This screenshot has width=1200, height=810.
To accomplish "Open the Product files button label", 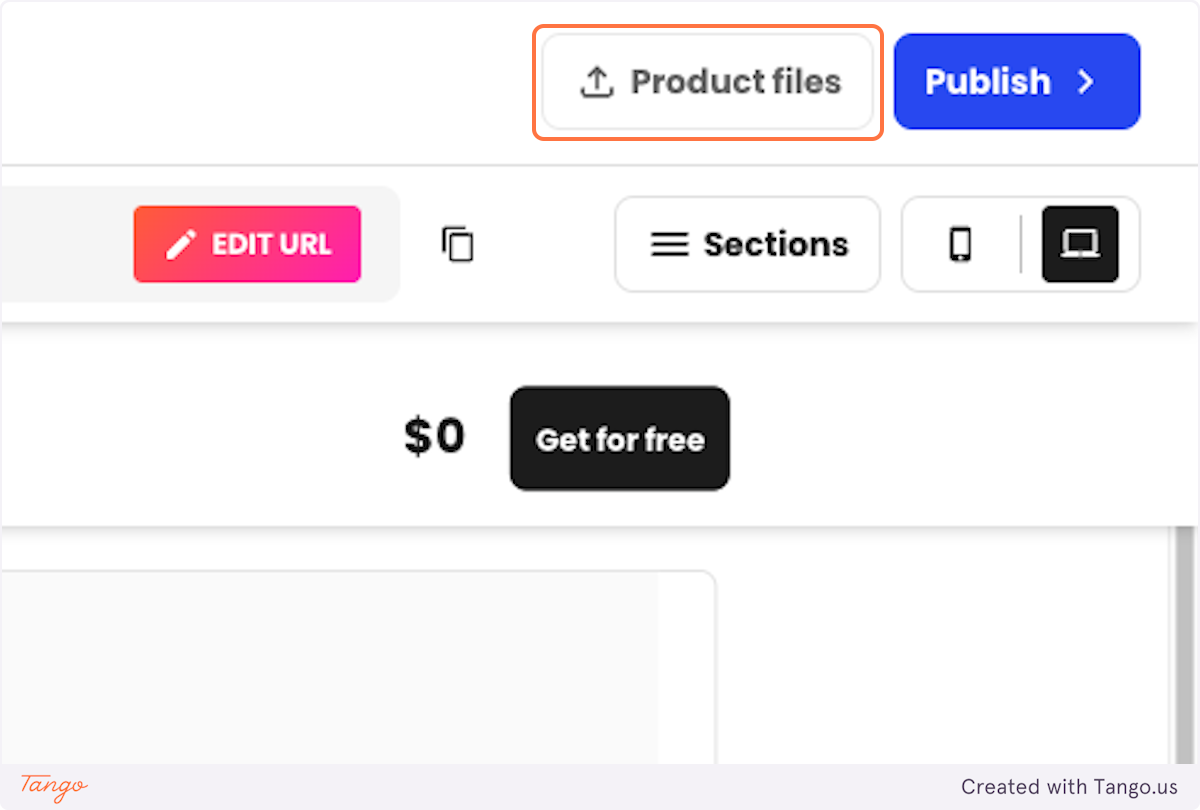I will click(x=736, y=82).
